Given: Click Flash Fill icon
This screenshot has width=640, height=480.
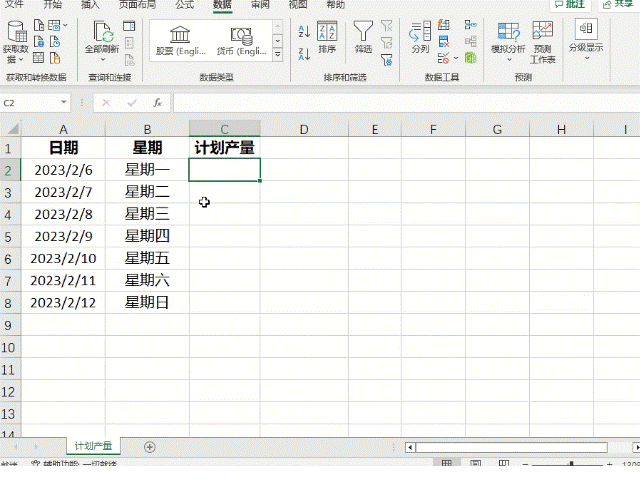Looking at the screenshot, I should (444, 25).
